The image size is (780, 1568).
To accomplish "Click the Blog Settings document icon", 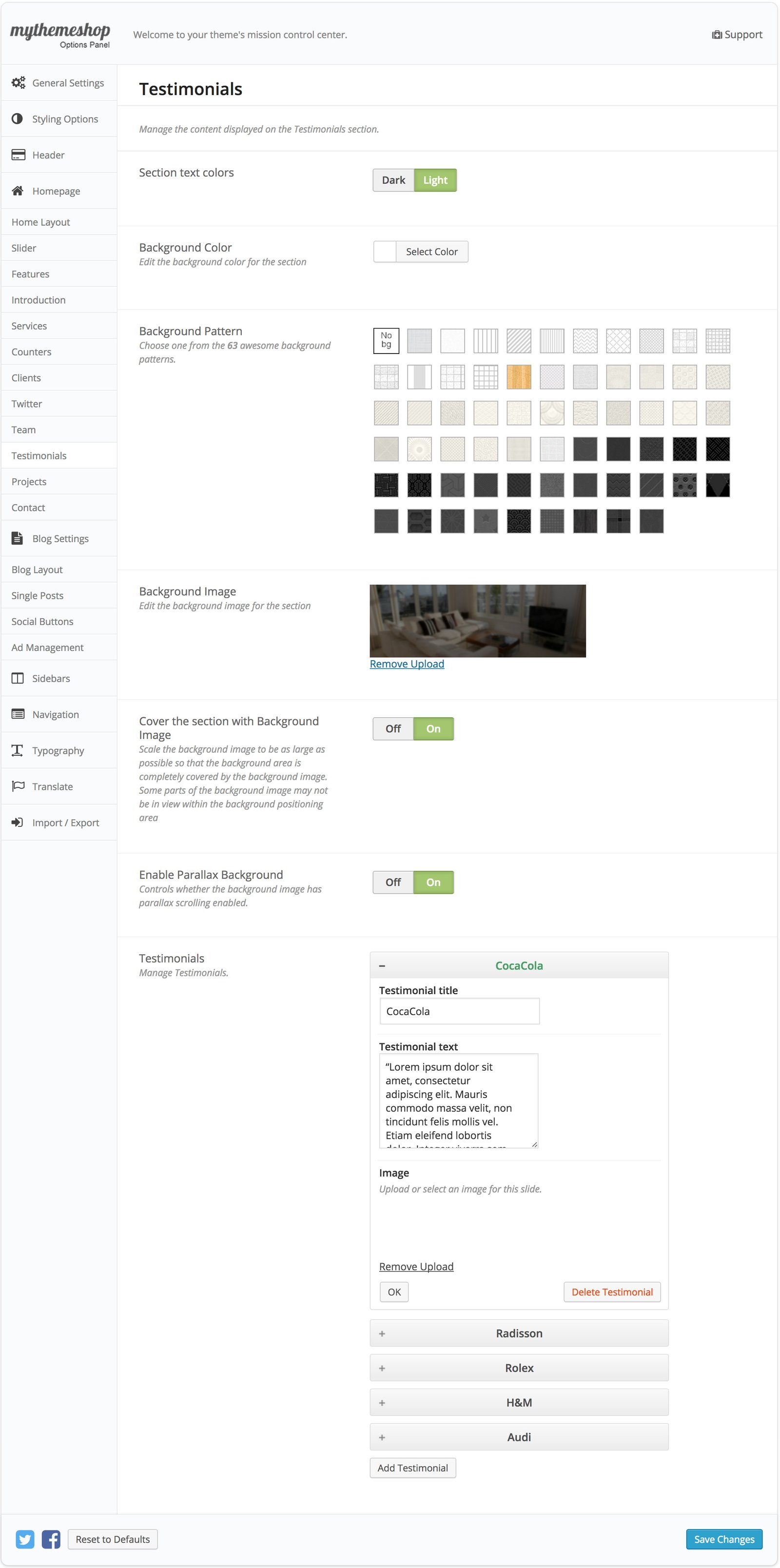I will point(18,538).
